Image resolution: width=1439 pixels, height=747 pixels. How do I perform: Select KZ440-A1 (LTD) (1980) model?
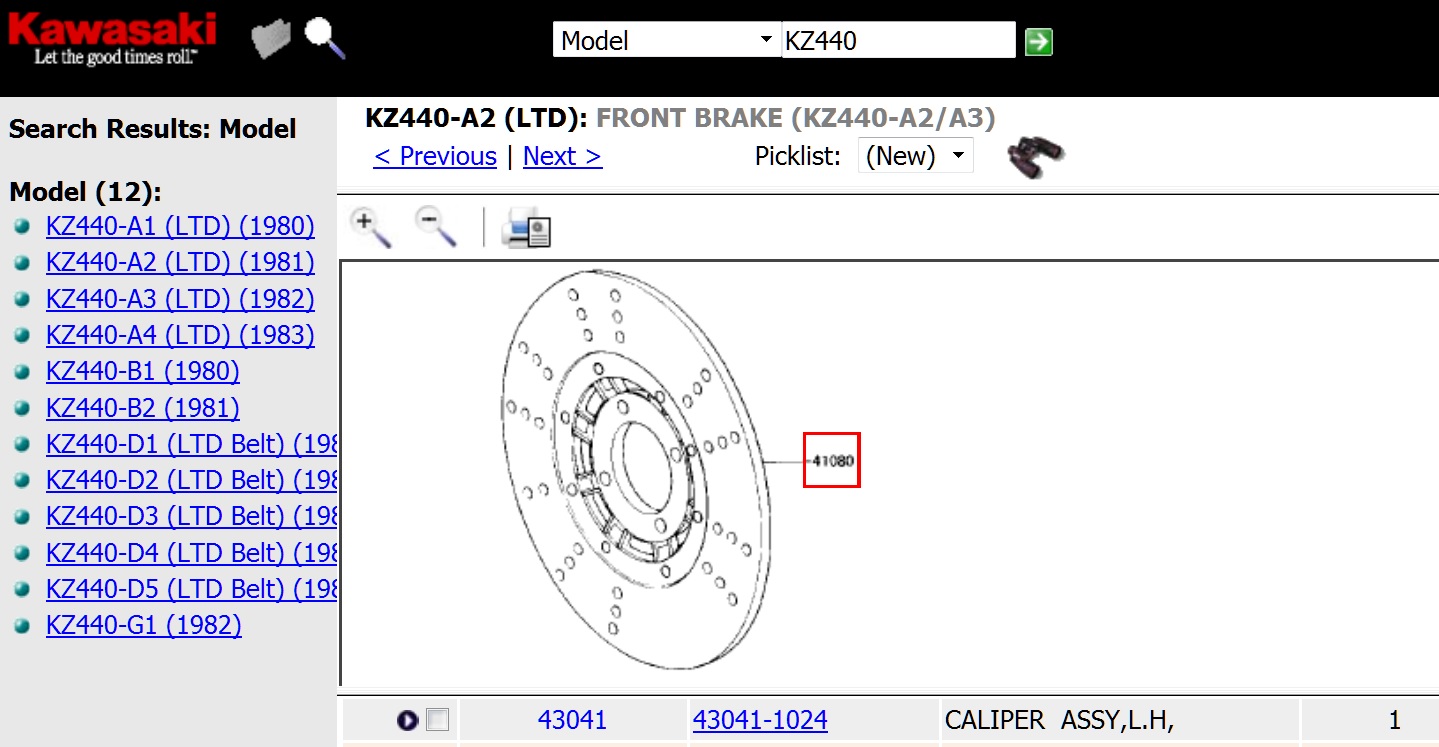tap(180, 226)
